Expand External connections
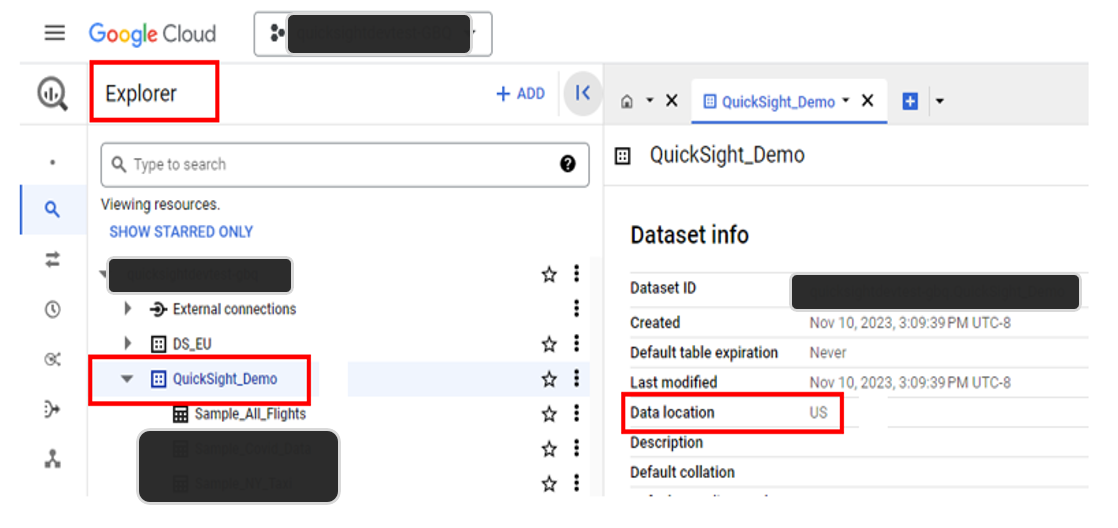 point(128,309)
